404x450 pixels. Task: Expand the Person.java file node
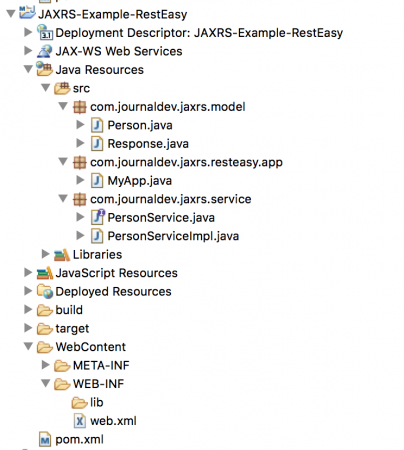point(80,125)
